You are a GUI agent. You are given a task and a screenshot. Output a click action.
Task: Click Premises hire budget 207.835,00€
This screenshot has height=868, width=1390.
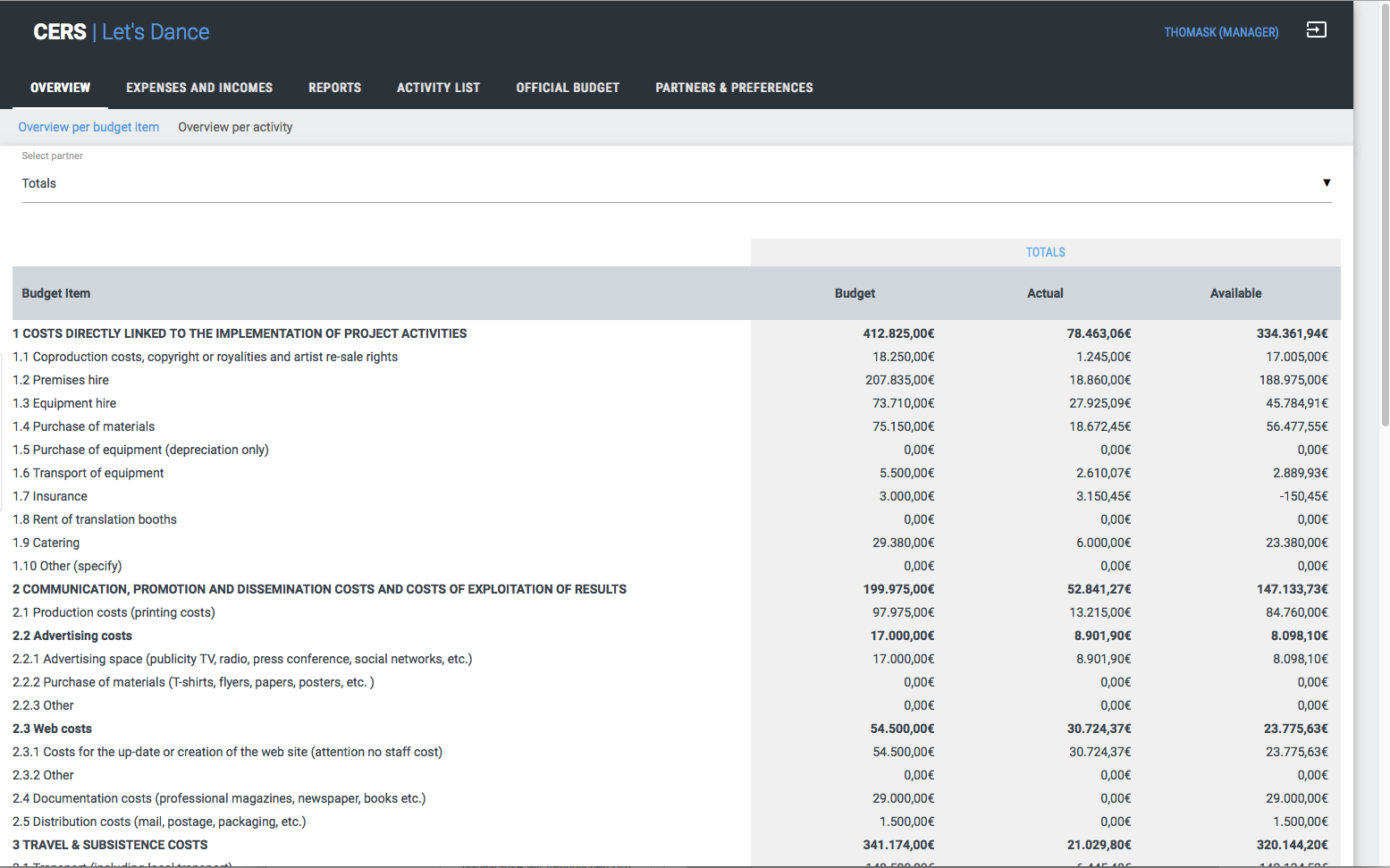pos(899,380)
